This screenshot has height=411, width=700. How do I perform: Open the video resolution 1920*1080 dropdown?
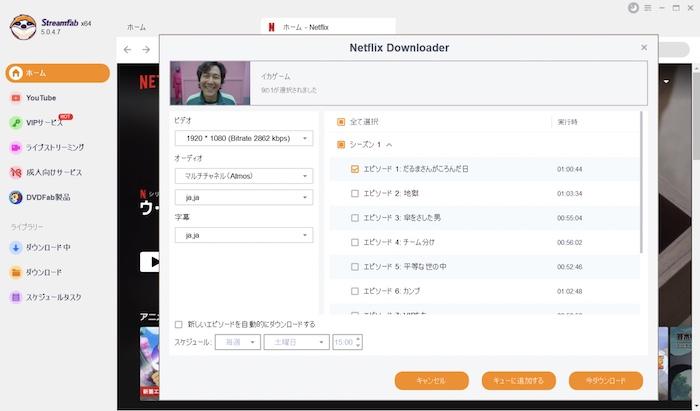pos(244,138)
